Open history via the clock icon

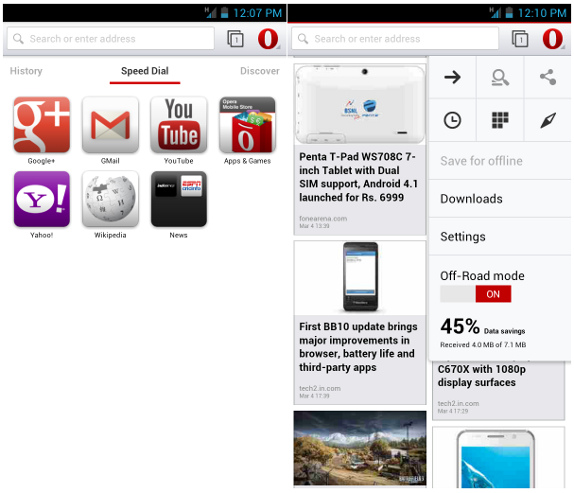[452, 120]
